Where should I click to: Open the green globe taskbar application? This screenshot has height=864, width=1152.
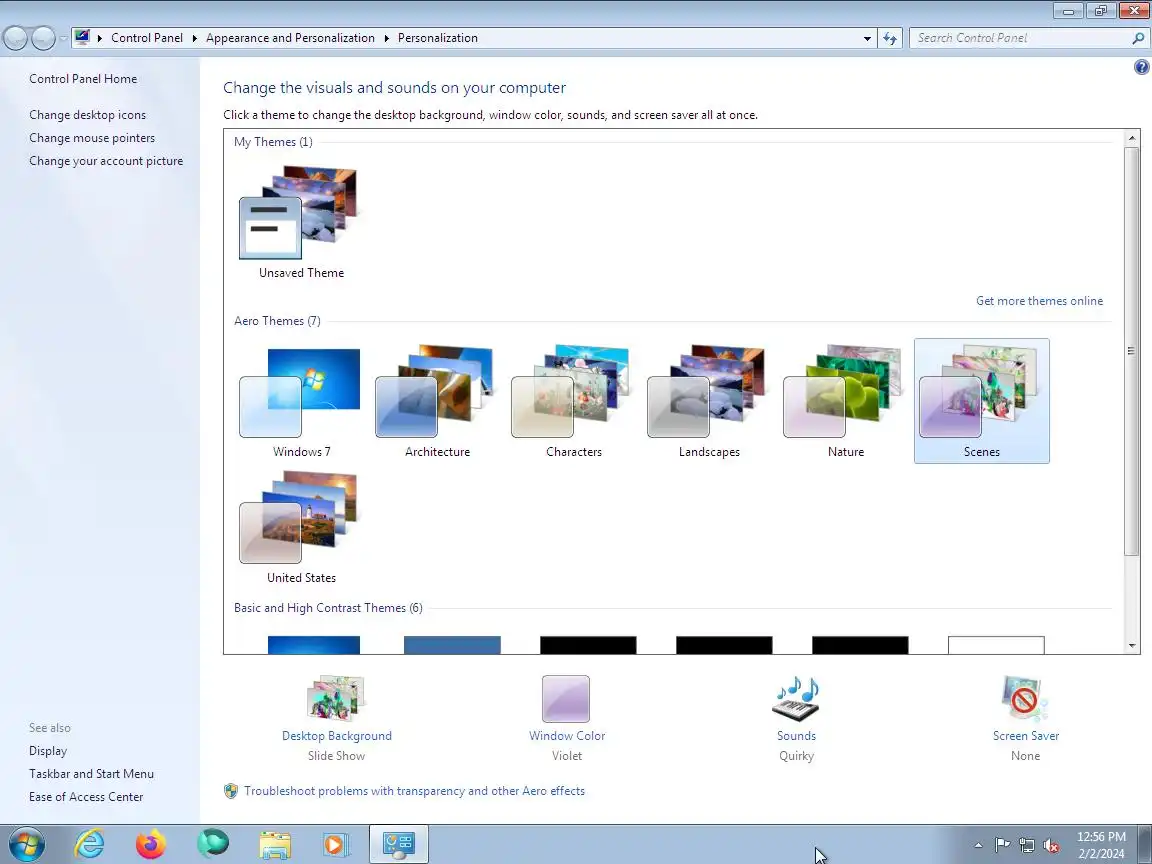click(213, 843)
